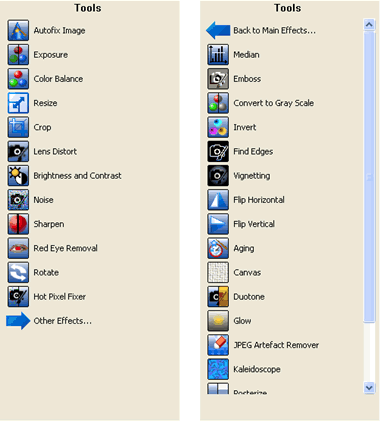Click the JPEG Artefact Remover label
The width and height of the screenshot is (380, 422).
click(276, 345)
